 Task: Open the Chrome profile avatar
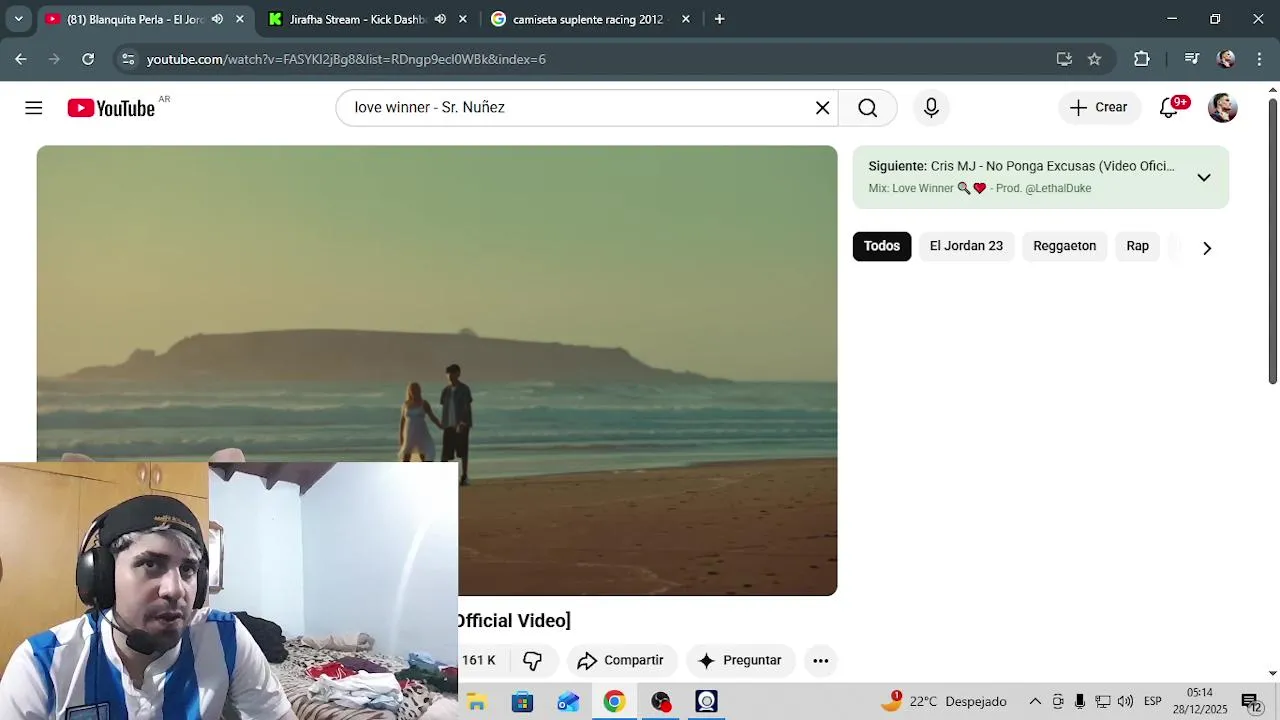(1226, 59)
